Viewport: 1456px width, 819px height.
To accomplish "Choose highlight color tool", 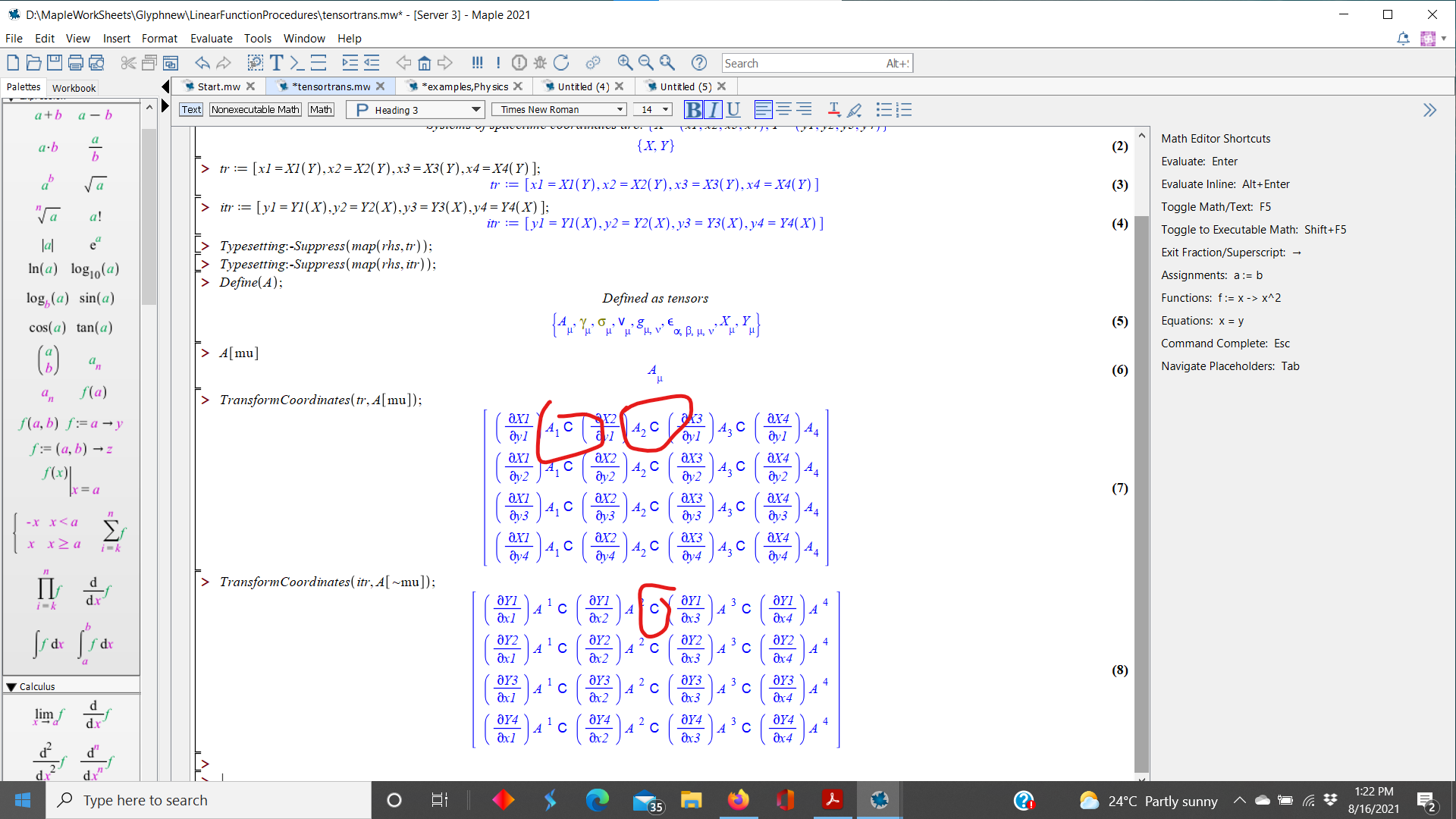I will 855,110.
